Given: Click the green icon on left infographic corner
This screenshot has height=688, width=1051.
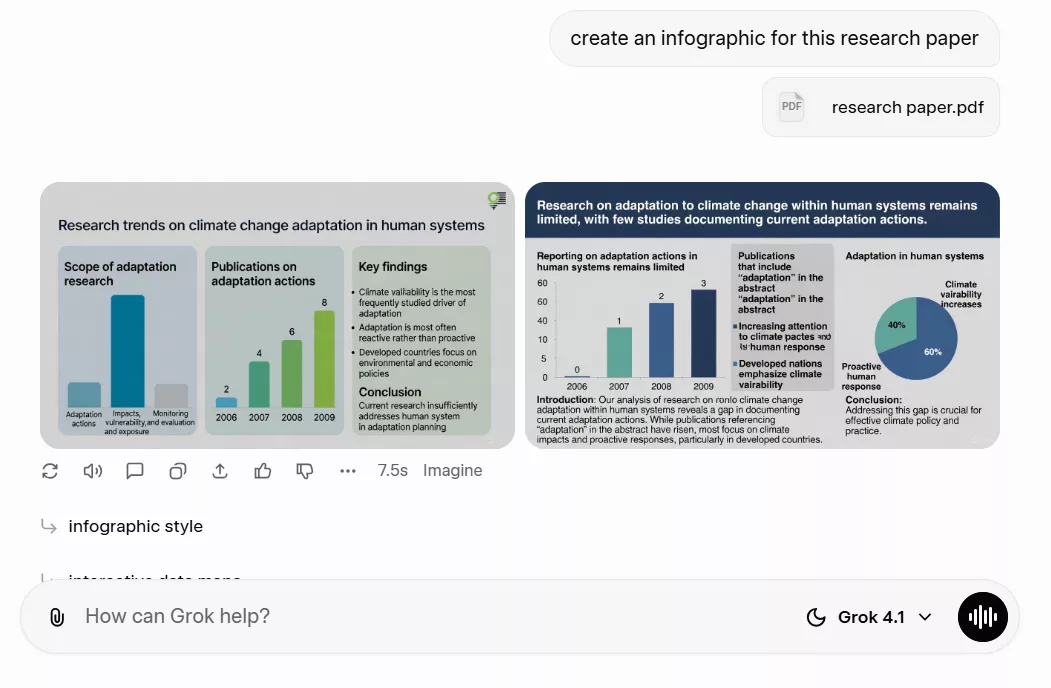Looking at the screenshot, I should click(495, 200).
